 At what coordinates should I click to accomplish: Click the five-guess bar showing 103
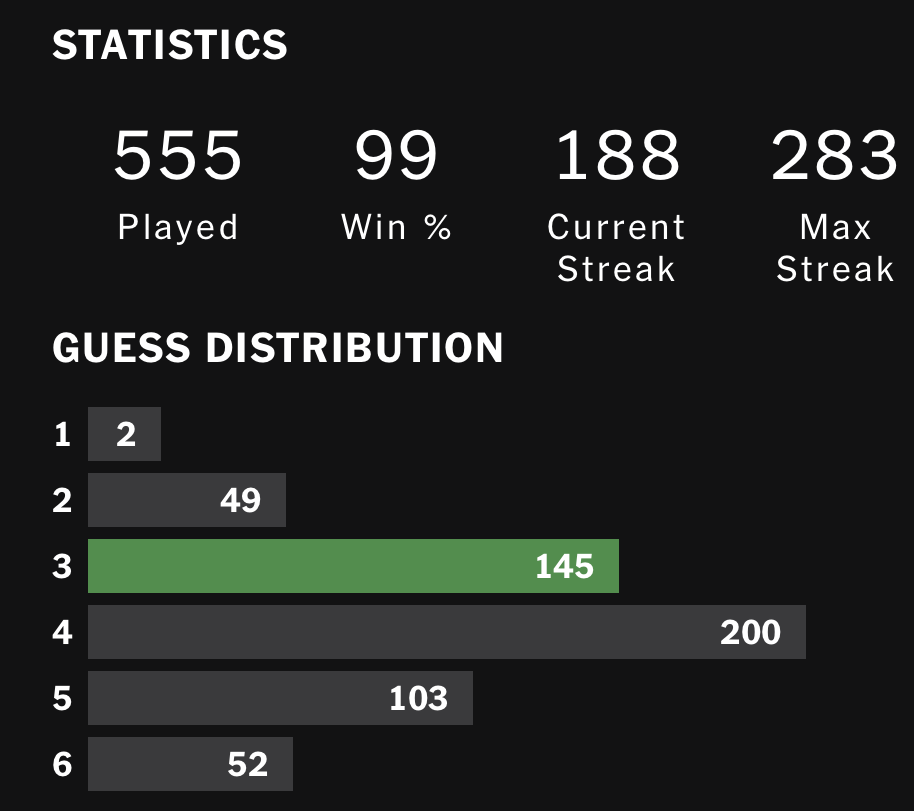280,698
